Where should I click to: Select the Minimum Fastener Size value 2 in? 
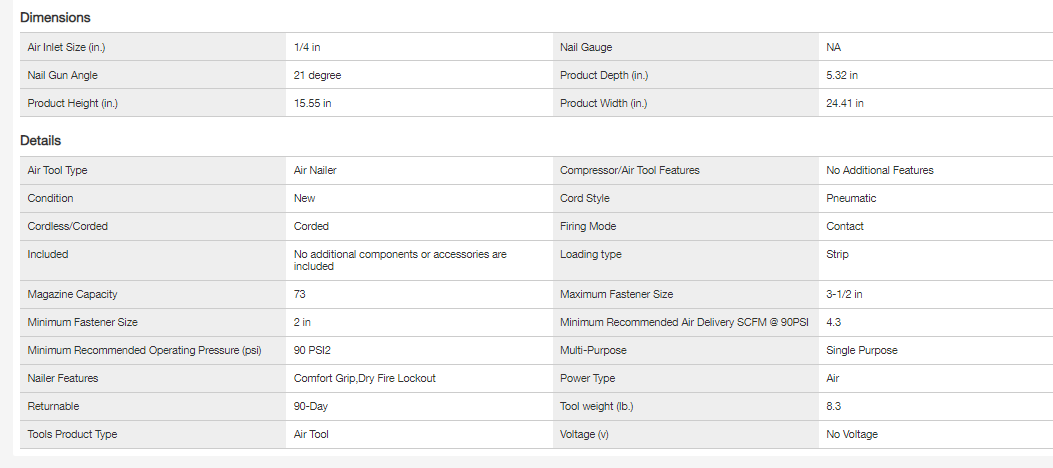pos(302,322)
